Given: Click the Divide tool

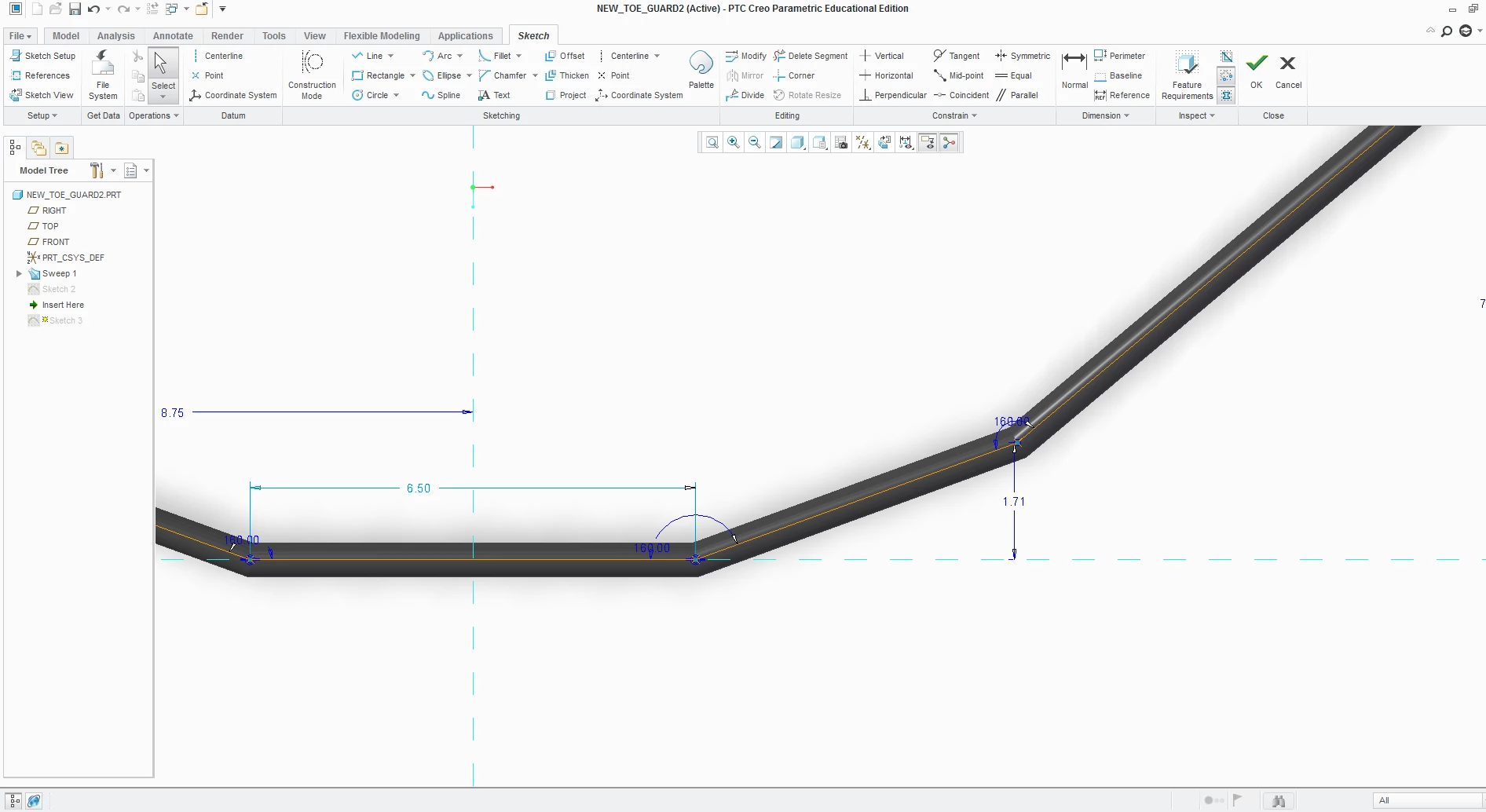Looking at the screenshot, I should (745, 95).
